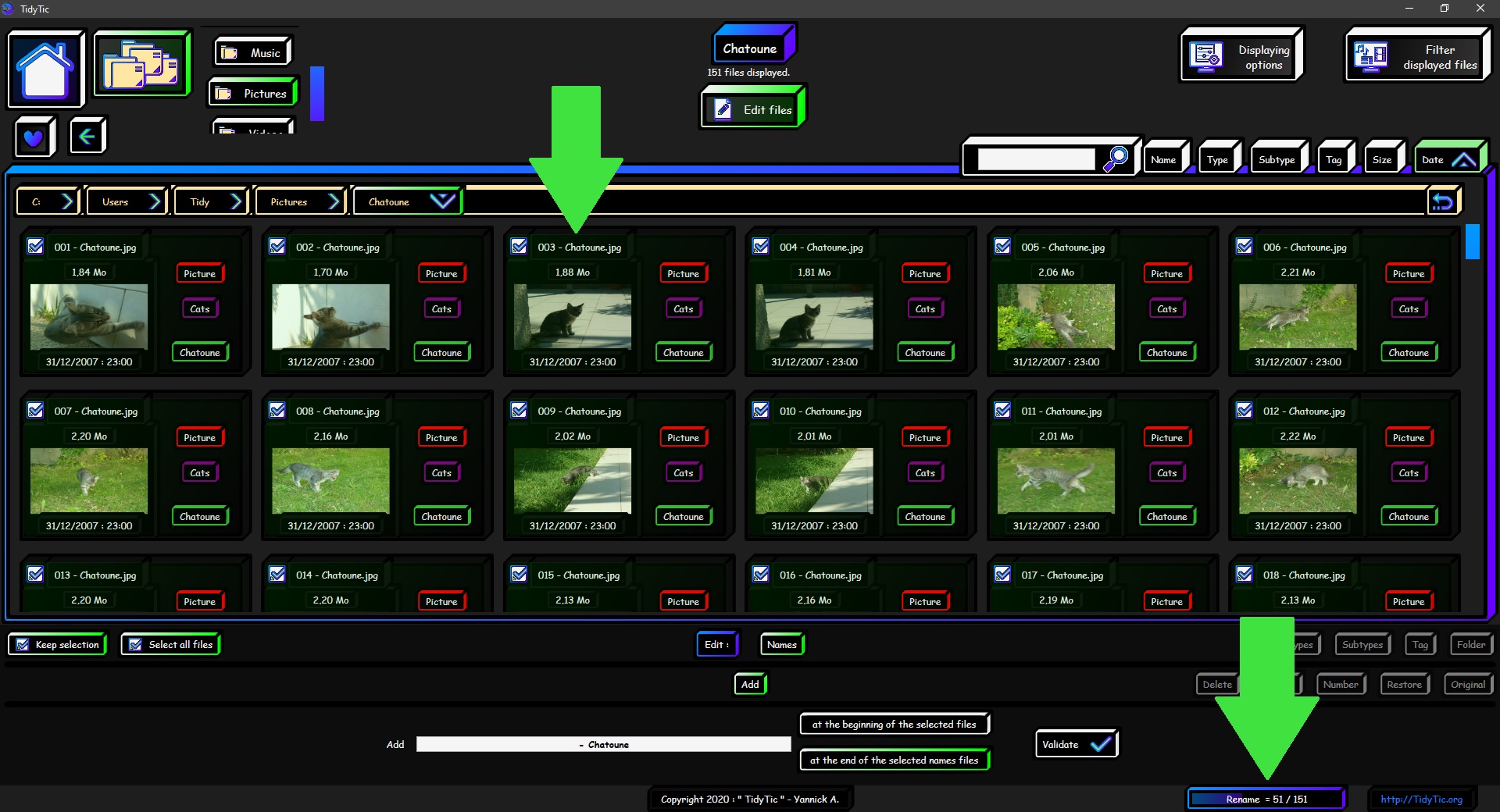Click the Add text field containing - Chatoune
The height and width of the screenshot is (812, 1500).
(604, 744)
